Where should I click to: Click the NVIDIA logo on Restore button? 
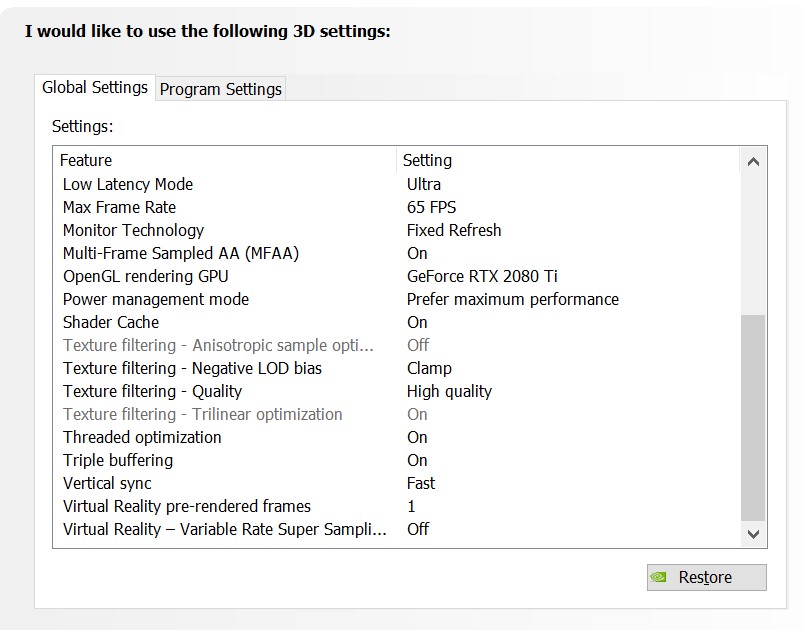coord(659,577)
